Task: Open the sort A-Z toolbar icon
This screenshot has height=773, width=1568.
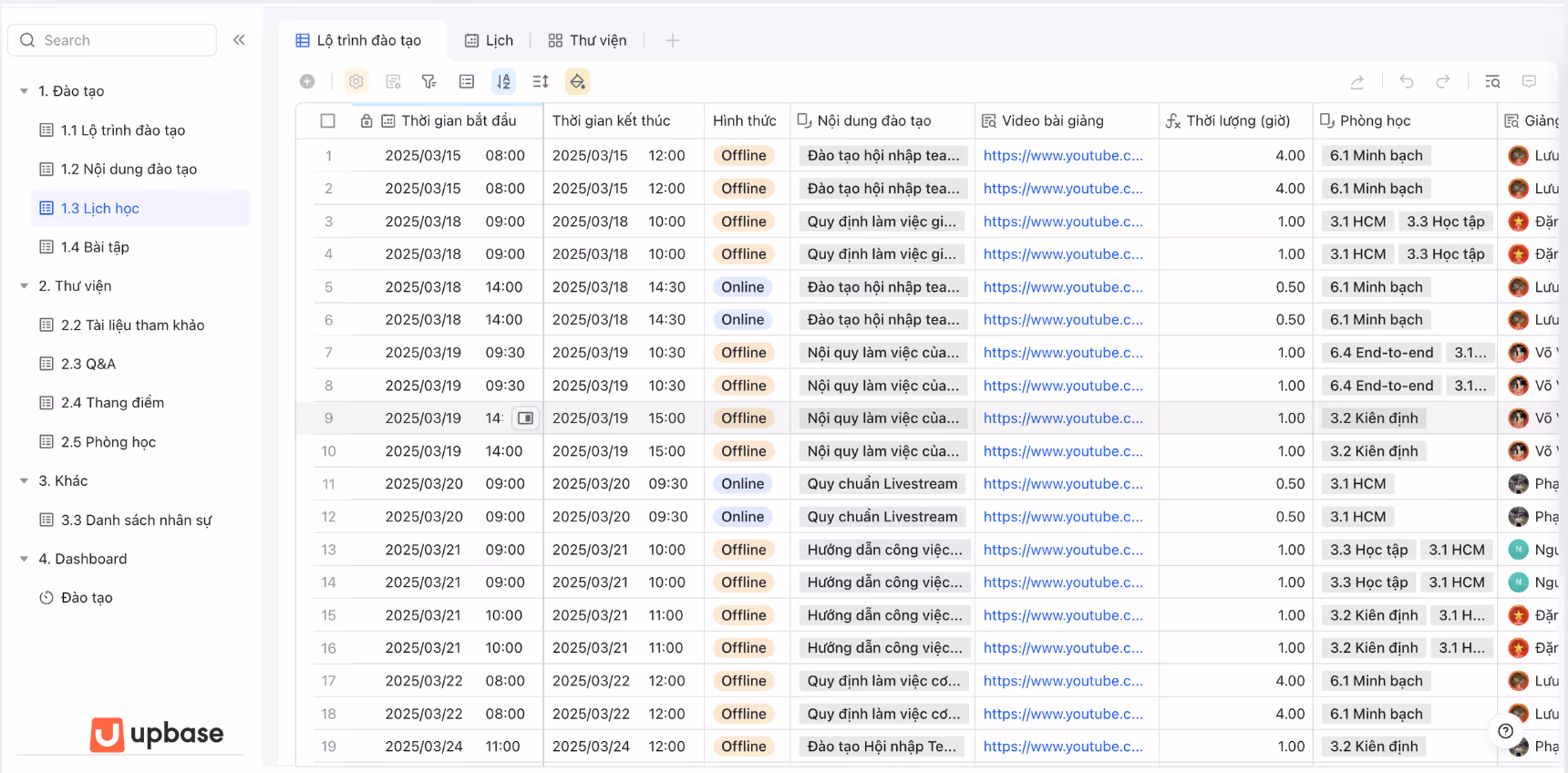Action: point(503,82)
